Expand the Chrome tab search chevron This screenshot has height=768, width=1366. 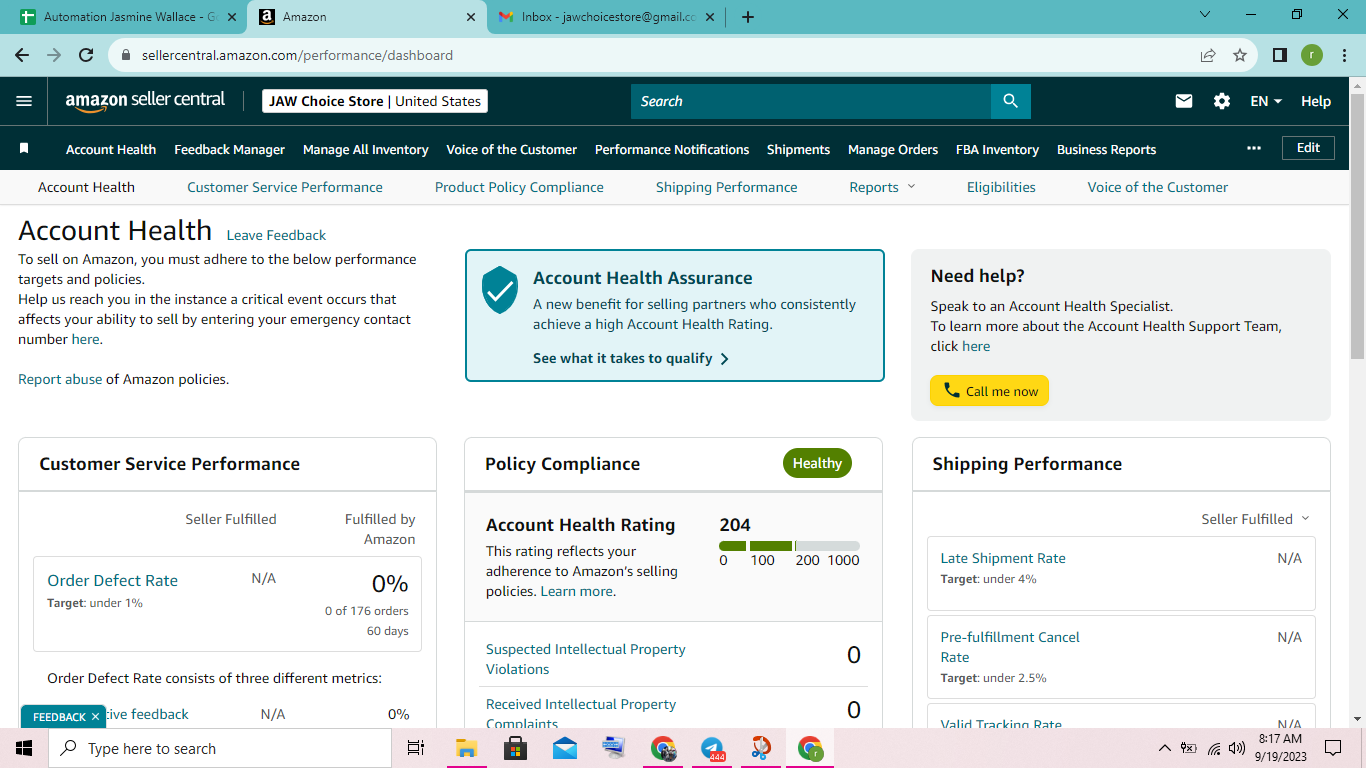point(1204,15)
